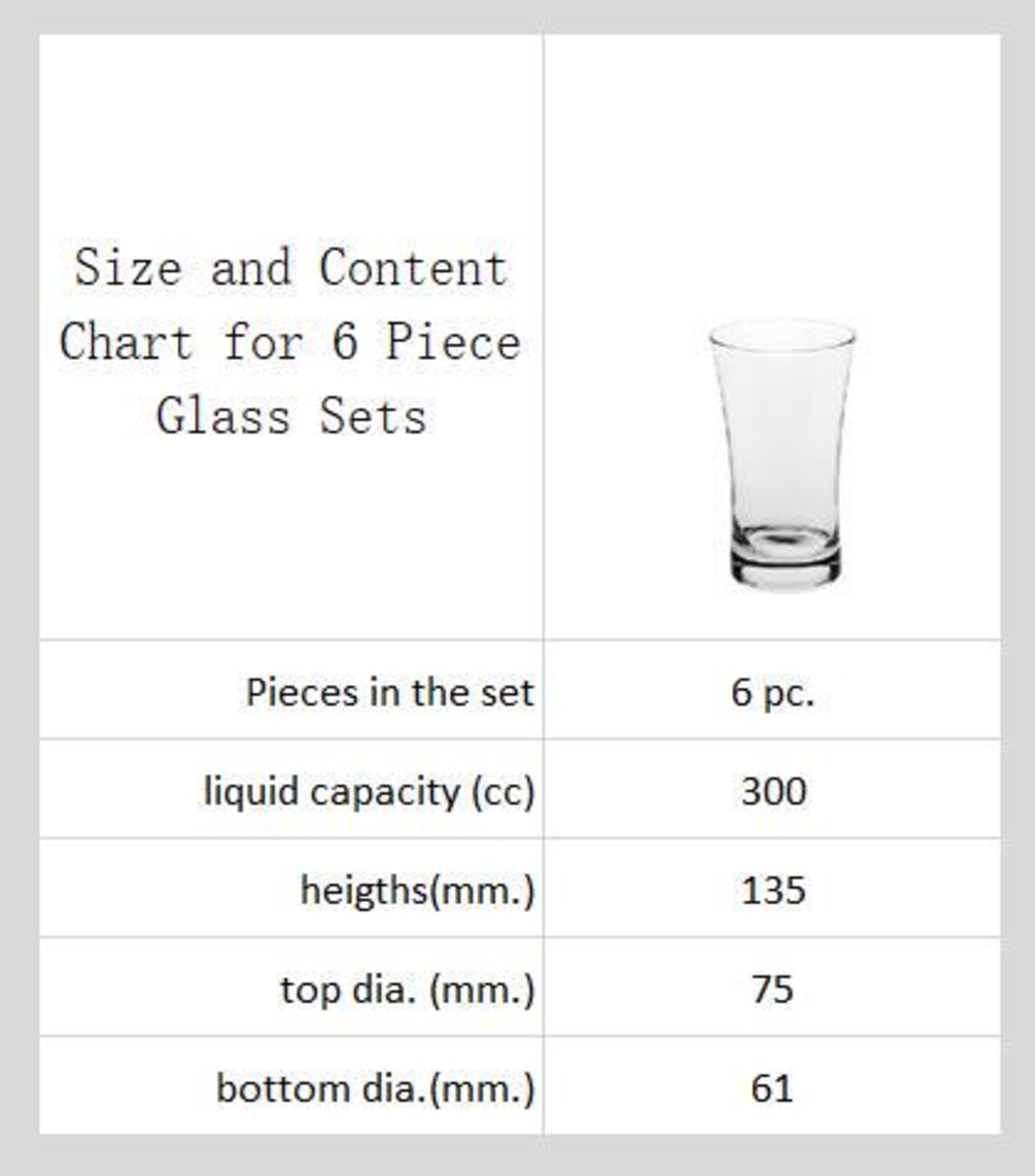Click 'Glass Sets' in the chart title
The height and width of the screenshot is (1176, 1035).
291,417
